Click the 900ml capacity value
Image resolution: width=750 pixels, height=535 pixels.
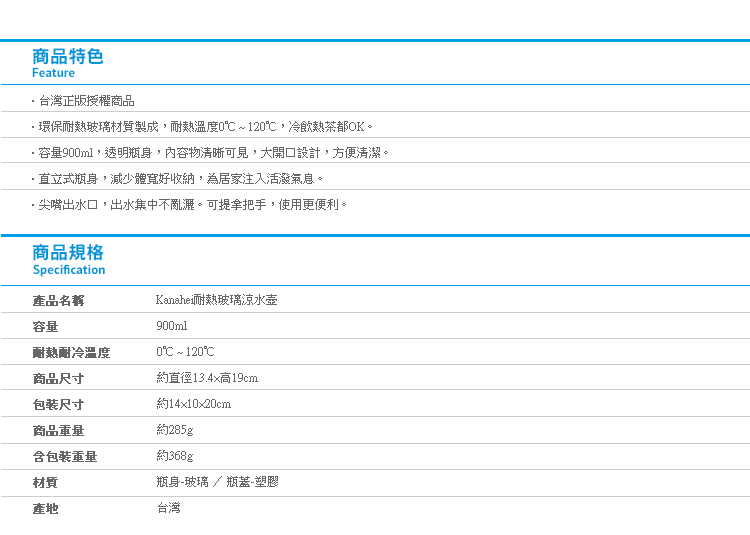172,326
